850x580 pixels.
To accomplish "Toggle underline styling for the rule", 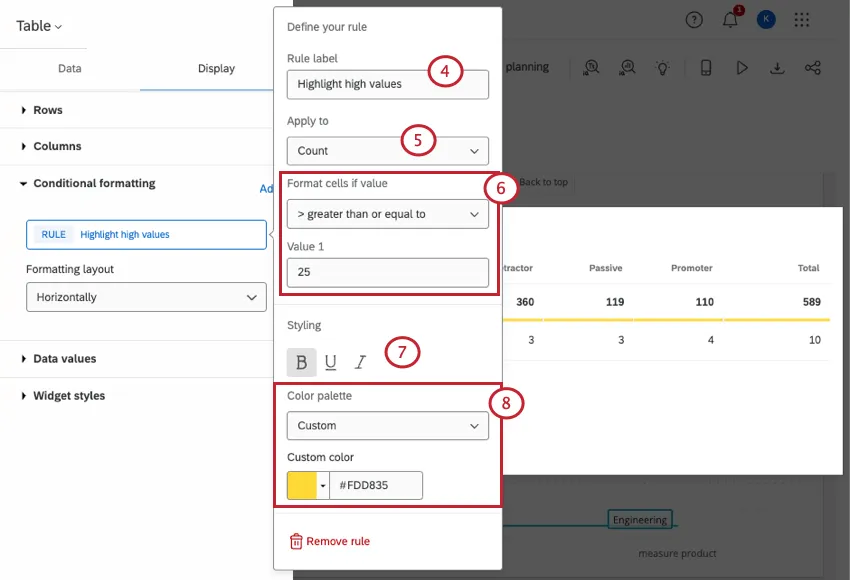I will (331, 361).
